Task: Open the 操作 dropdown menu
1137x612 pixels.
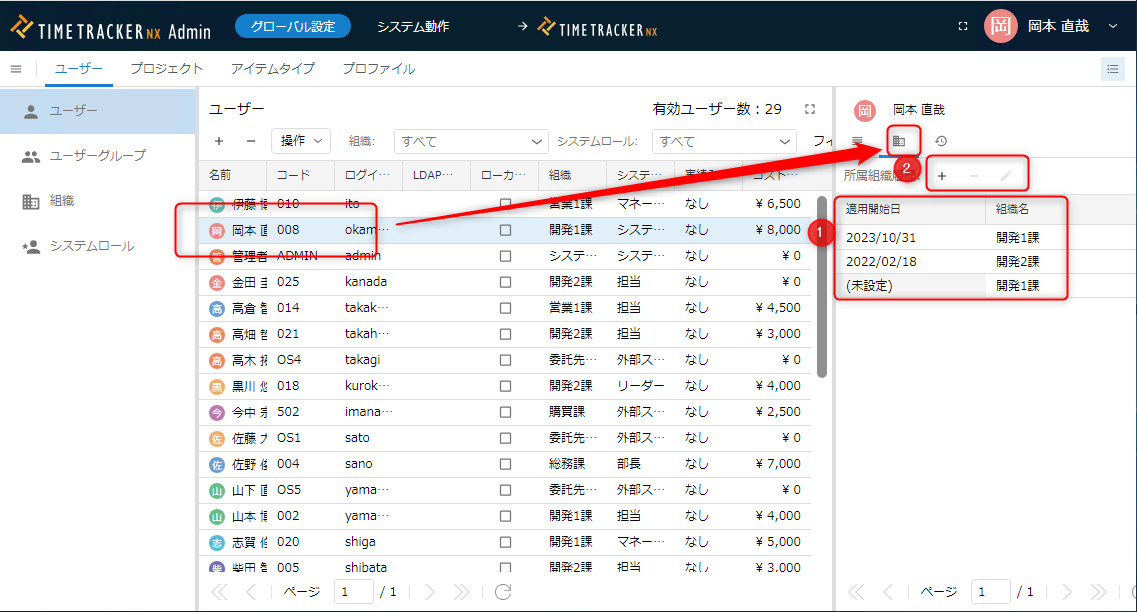Action: pos(300,141)
